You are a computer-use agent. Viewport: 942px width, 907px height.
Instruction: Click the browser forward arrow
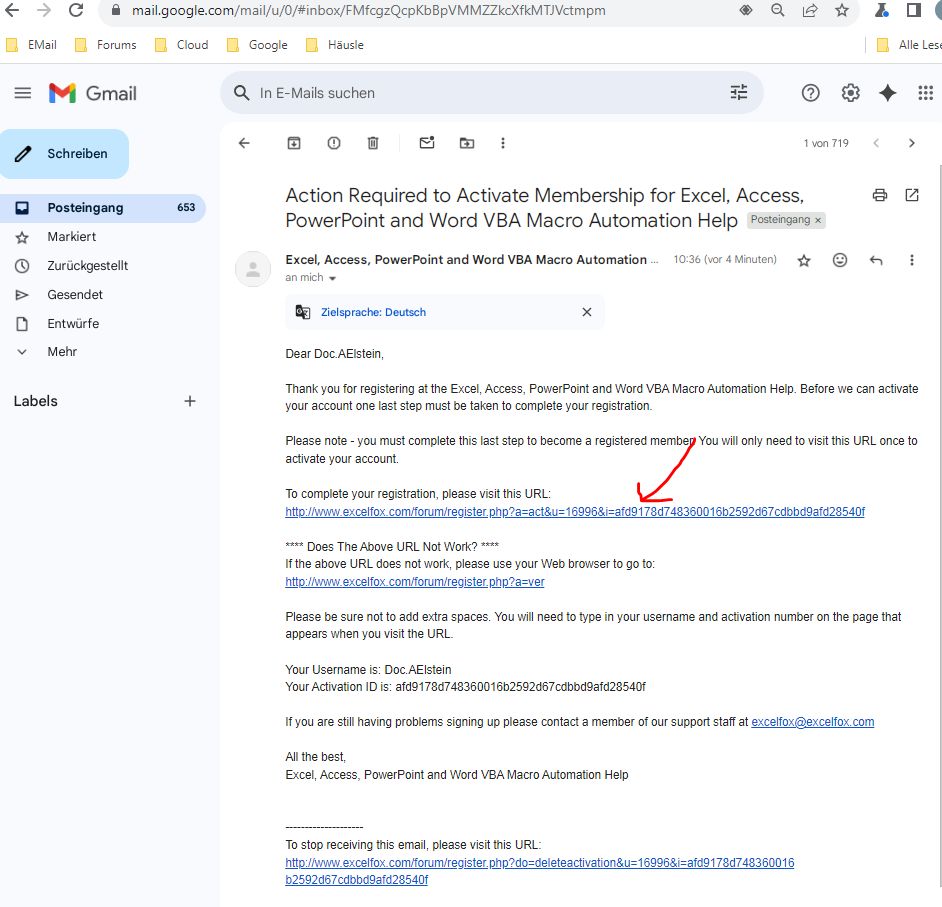[x=43, y=10]
